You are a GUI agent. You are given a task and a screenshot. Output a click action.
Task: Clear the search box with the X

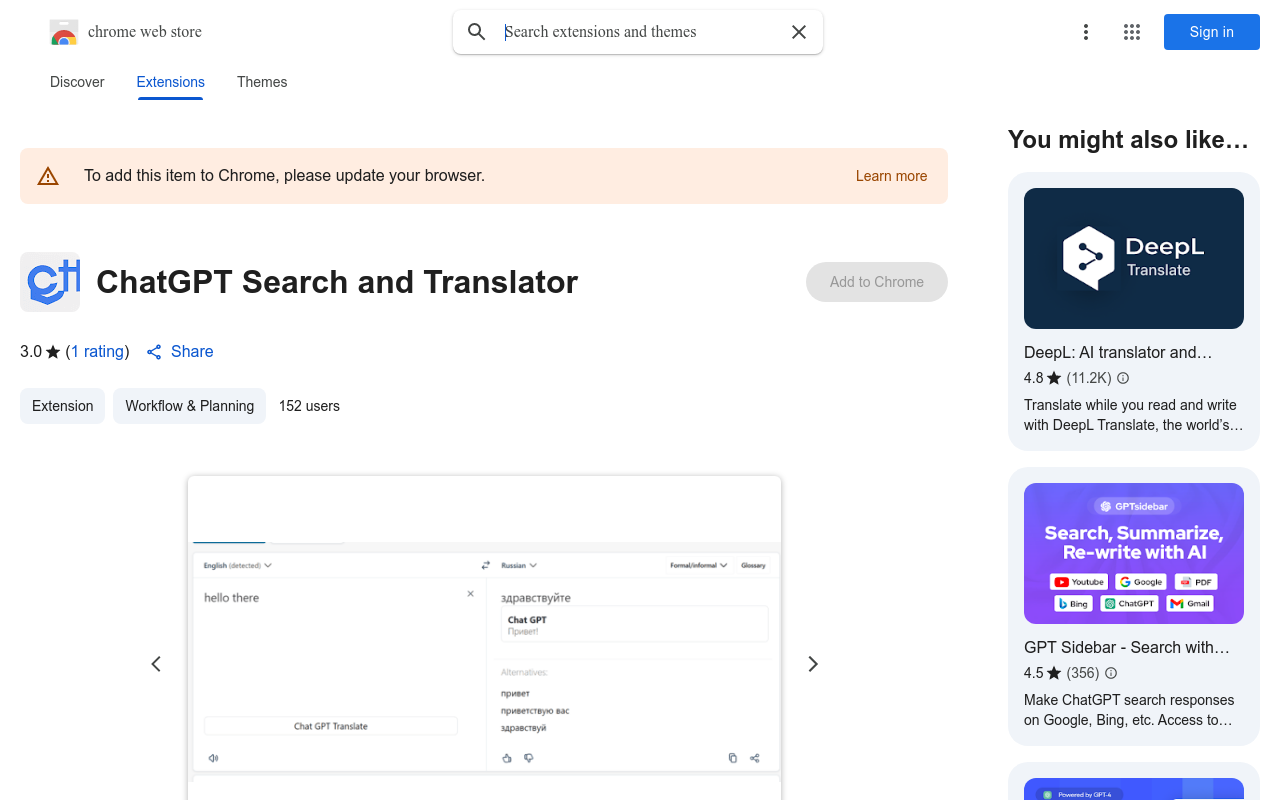tap(799, 32)
